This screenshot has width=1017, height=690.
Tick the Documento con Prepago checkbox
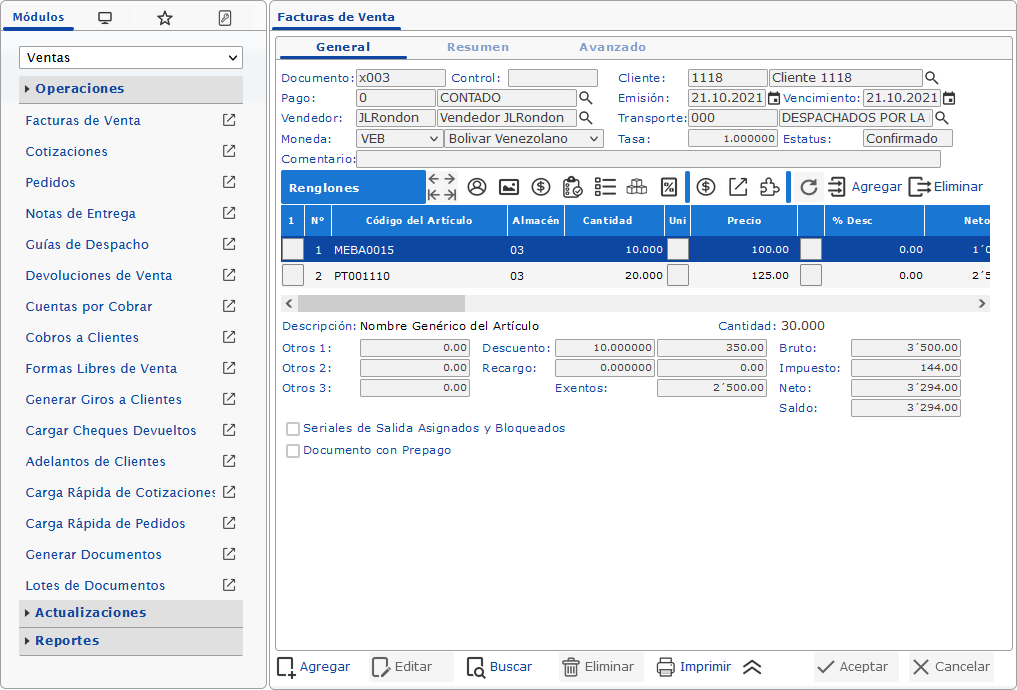(x=293, y=451)
